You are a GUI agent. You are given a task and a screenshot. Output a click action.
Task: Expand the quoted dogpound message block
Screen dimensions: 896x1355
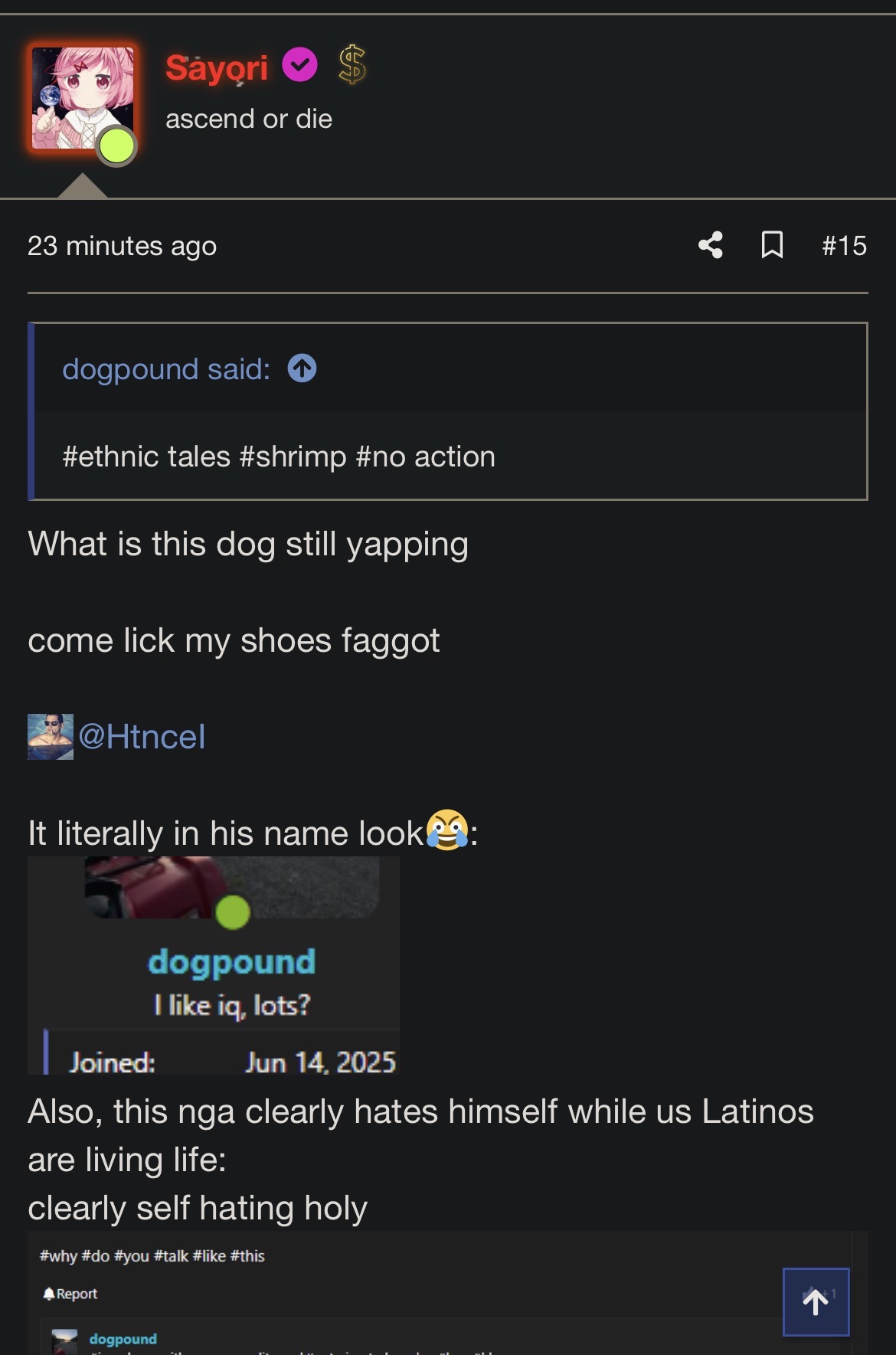click(x=448, y=457)
